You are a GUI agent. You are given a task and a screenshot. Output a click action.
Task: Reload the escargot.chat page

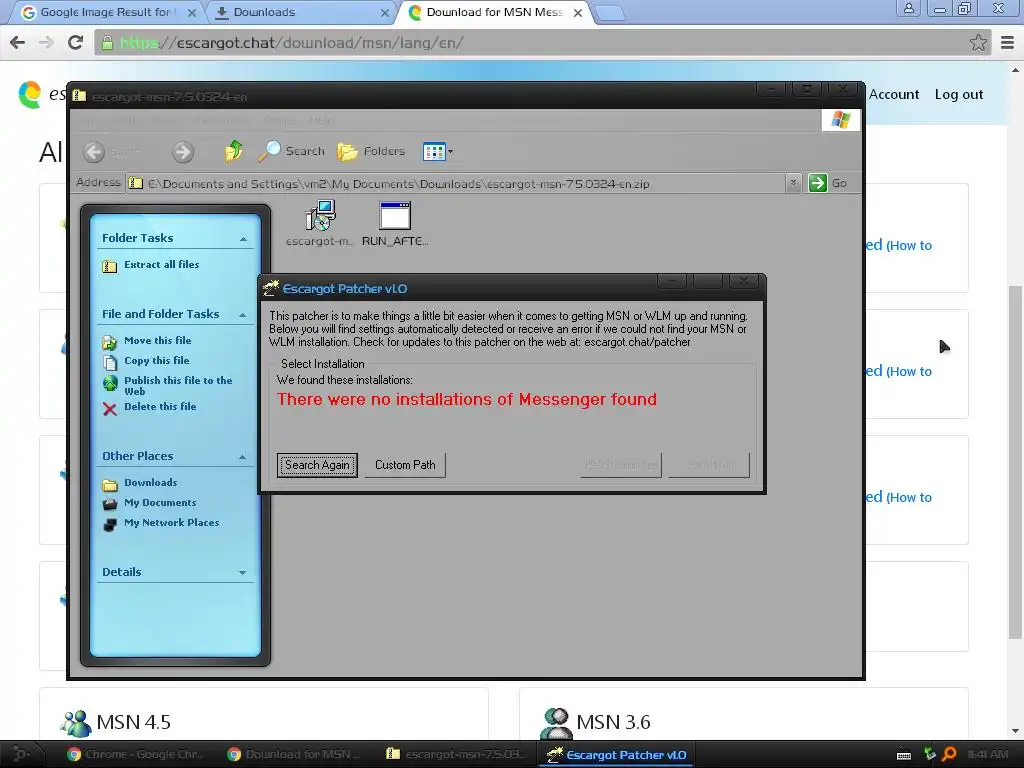point(76,42)
